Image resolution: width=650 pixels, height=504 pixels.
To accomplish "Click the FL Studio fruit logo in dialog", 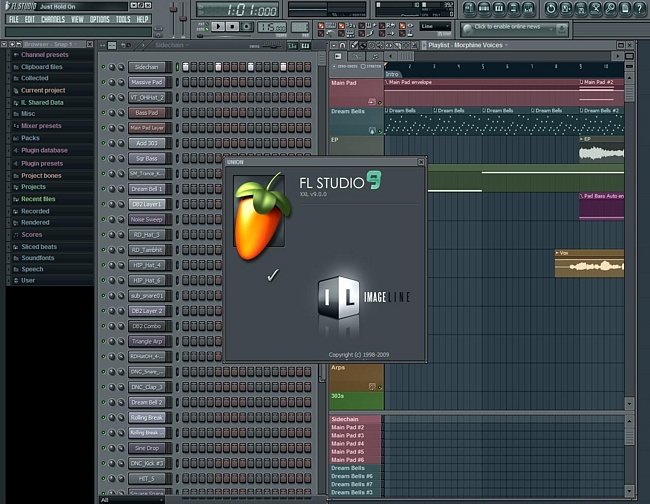I will point(261,216).
